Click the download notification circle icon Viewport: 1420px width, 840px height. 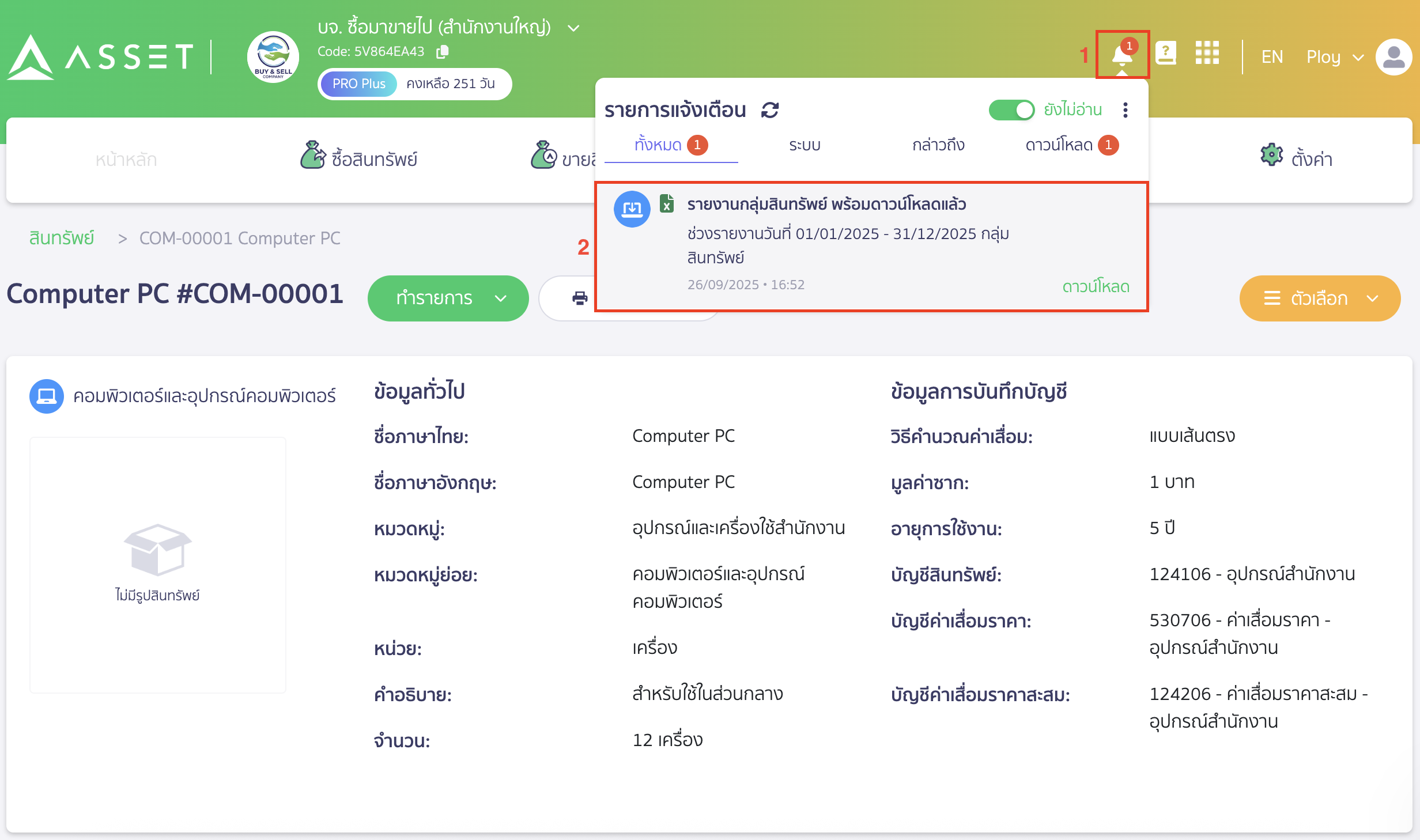point(632,209)
